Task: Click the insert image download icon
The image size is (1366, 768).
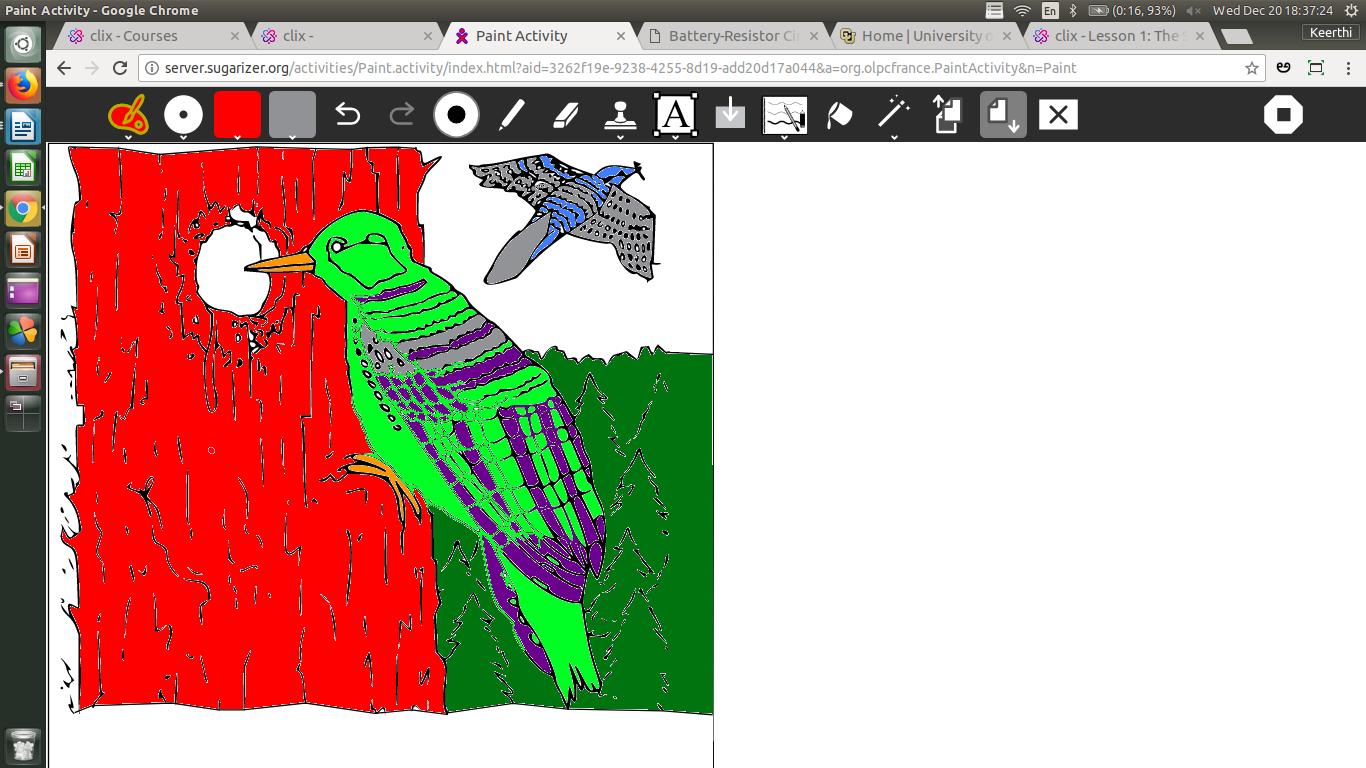Action: pyautogui.click(x=730, y=115)
